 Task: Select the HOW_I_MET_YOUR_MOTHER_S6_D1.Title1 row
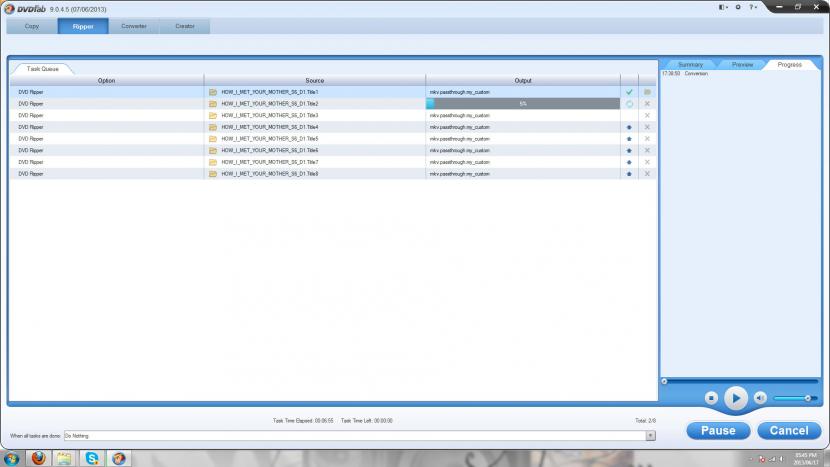333,92
